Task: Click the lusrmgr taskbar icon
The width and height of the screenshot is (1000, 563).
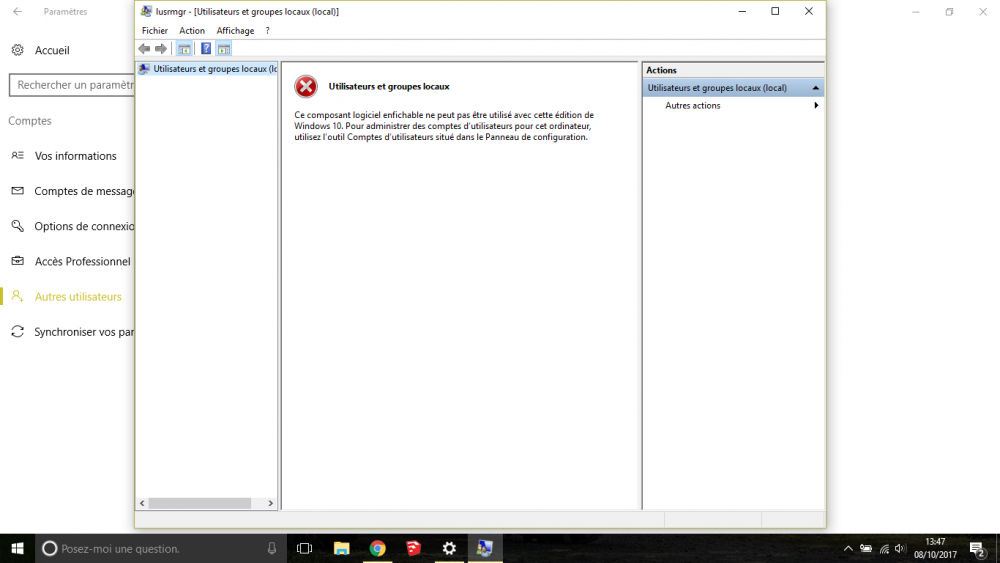Action: (x=485, y=548)
